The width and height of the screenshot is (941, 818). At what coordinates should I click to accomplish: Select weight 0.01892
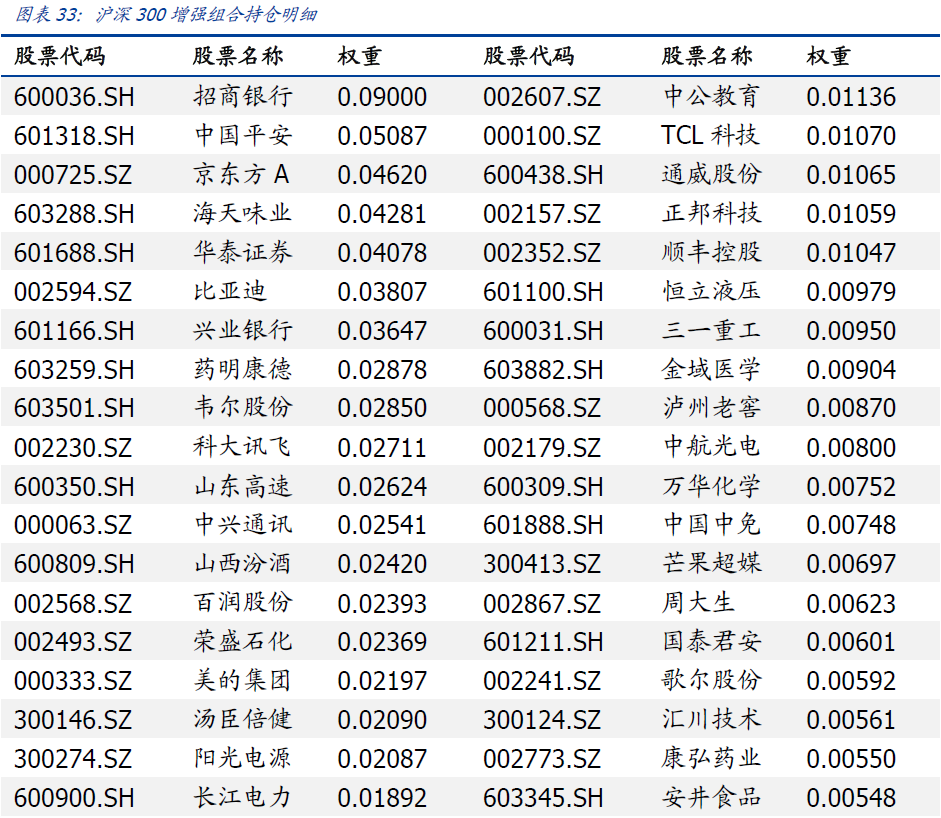point(382,799)
